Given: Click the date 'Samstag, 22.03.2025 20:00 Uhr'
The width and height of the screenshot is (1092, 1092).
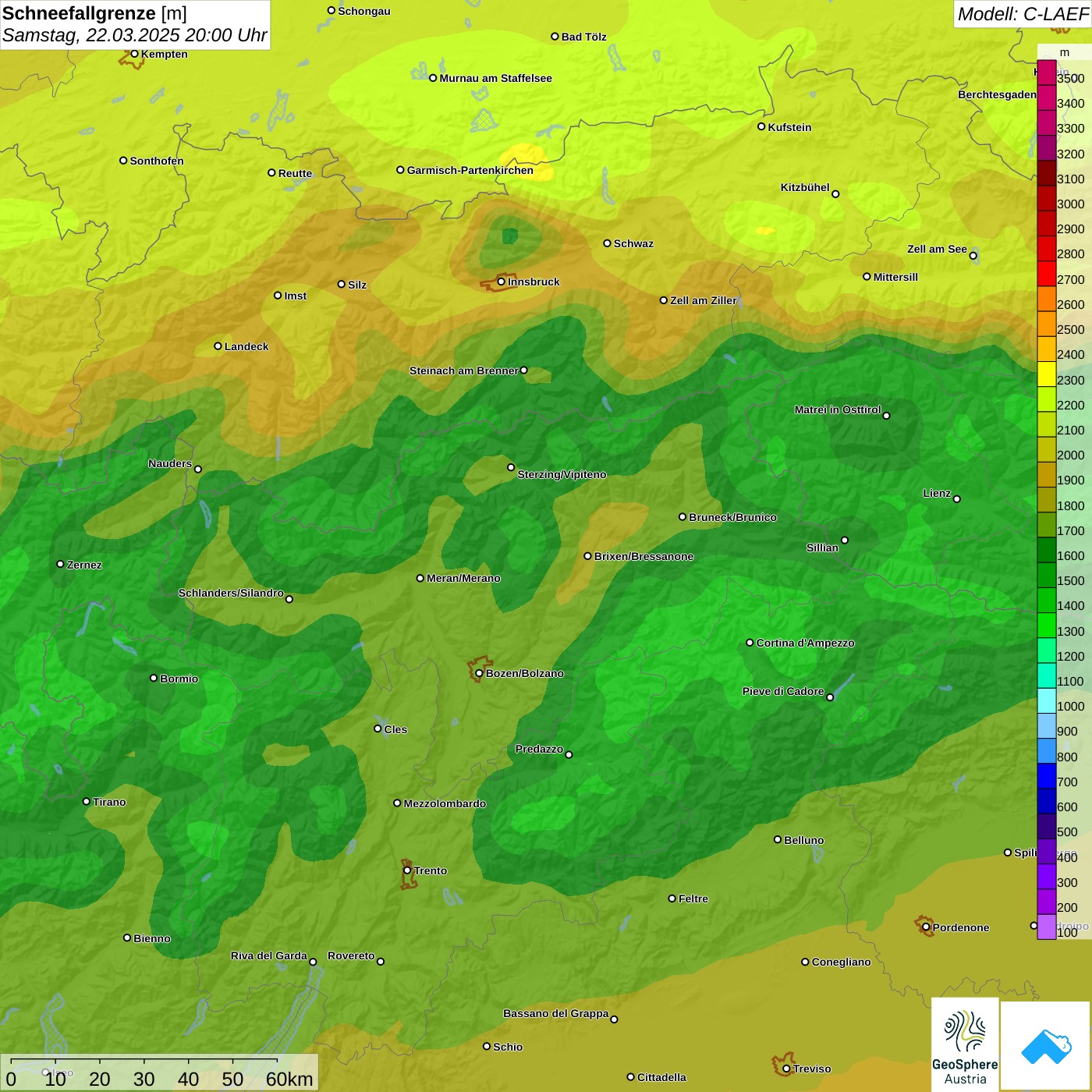Looking at the screenshot, I should [135, 35].
